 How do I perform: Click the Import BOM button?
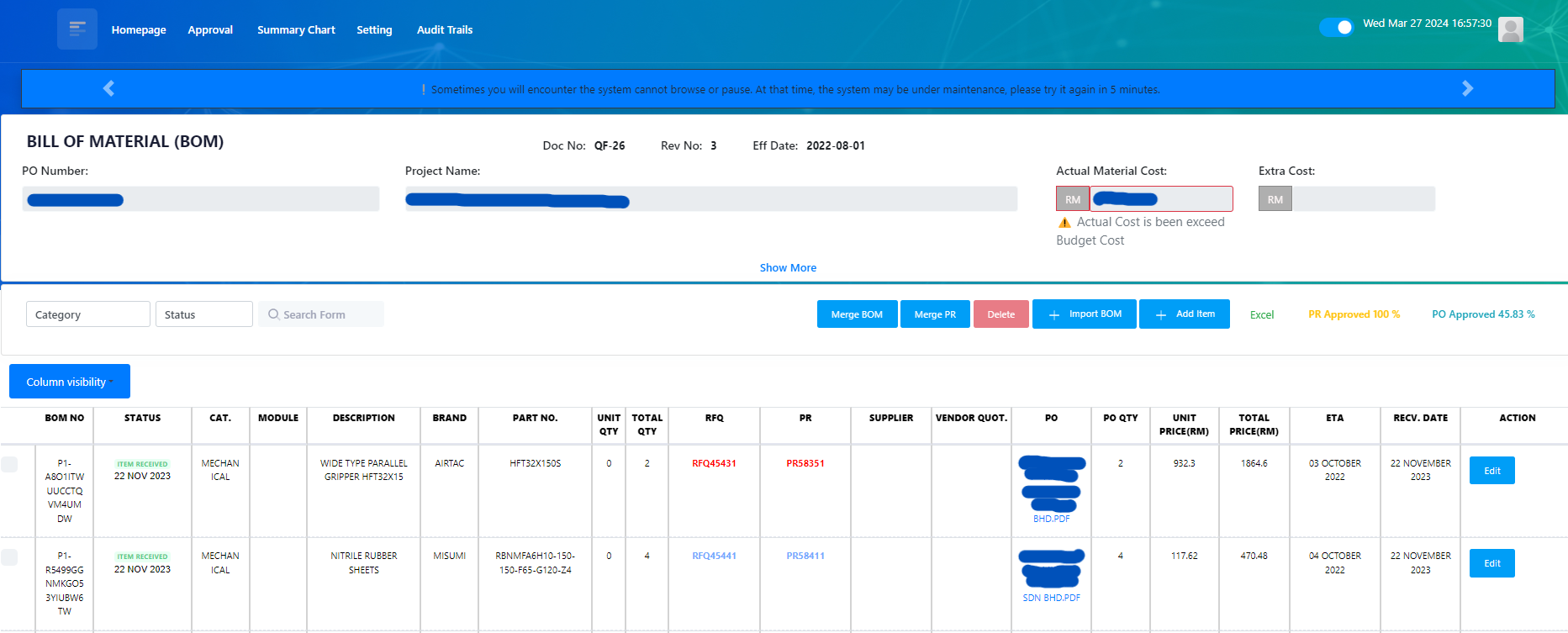(1084, 314)
